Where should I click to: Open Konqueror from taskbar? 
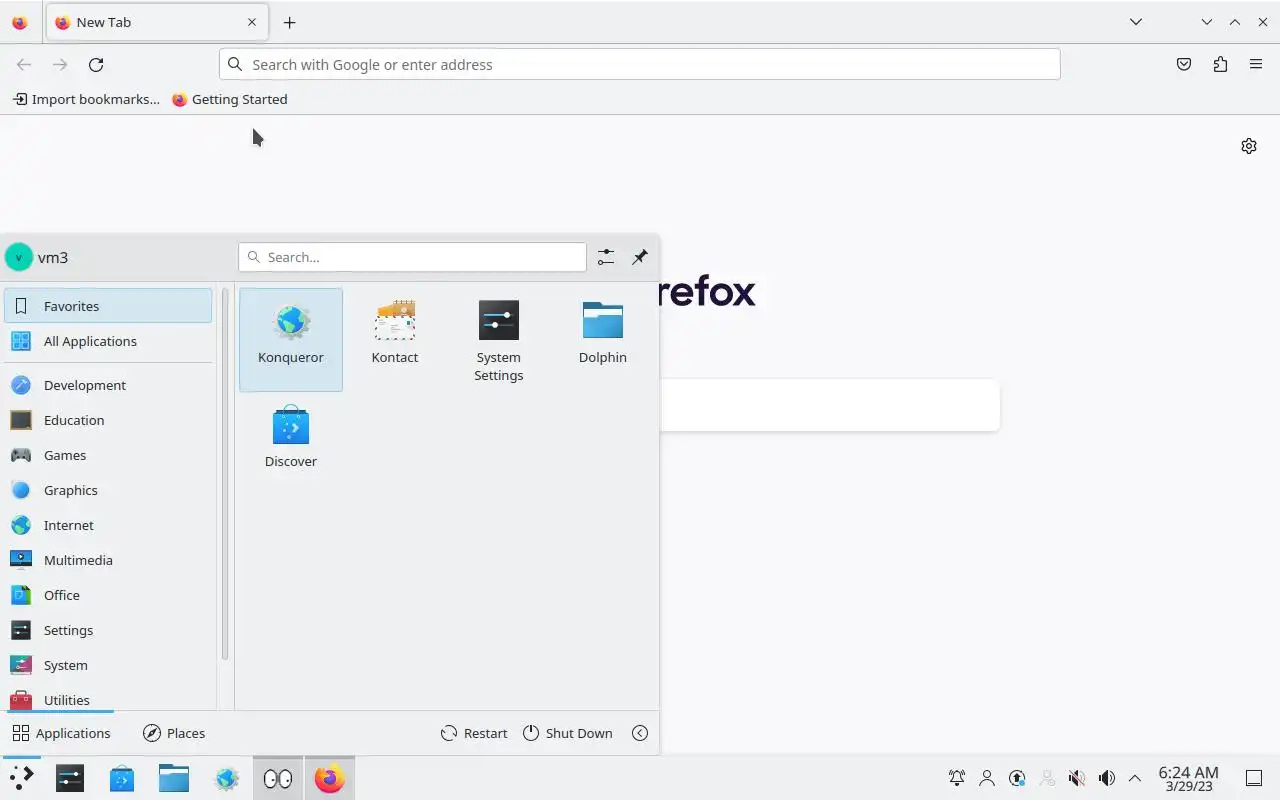pyautogui.click(x=226, y=778)
